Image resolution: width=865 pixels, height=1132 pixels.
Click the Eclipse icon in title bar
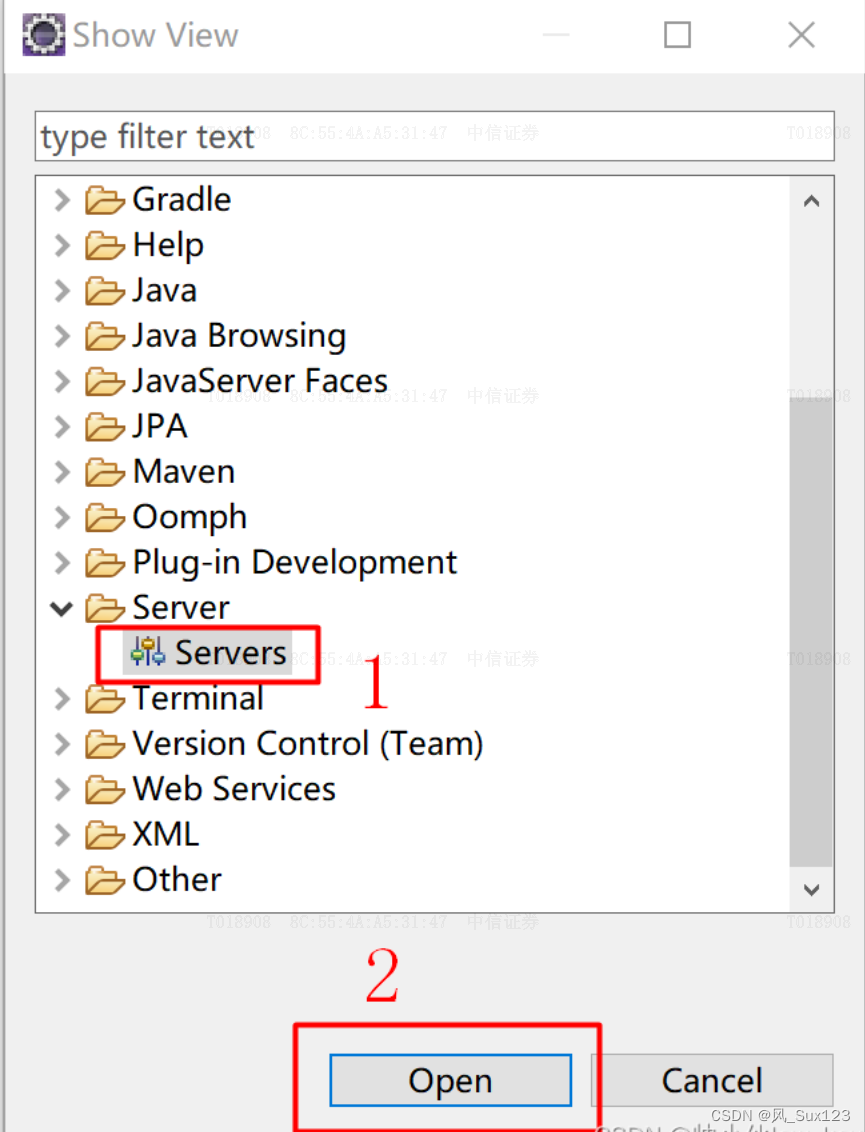pos(43,35)
